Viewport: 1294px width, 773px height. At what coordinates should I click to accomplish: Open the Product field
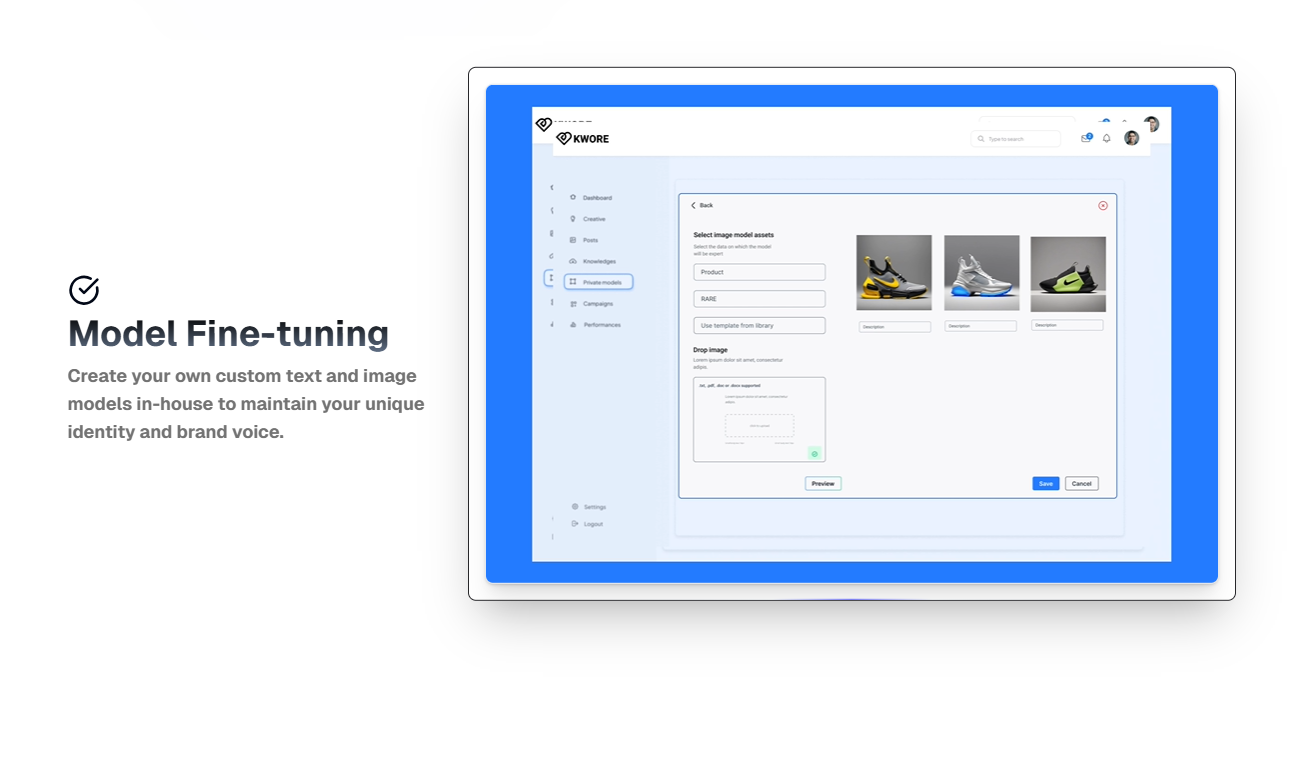point(759,272)
